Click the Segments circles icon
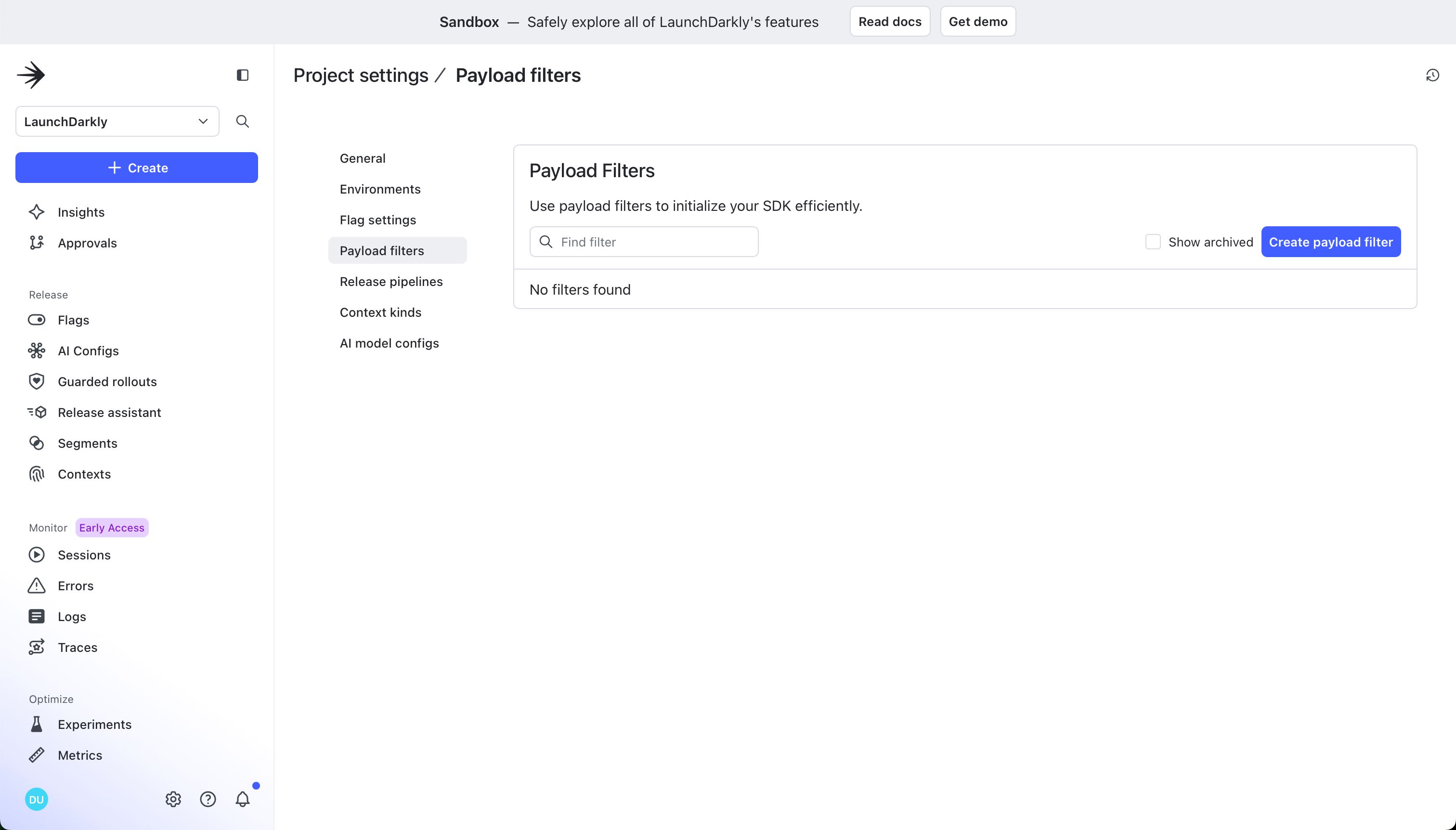The width and height of the screenshot is (1456, 830). pos(37,443)
